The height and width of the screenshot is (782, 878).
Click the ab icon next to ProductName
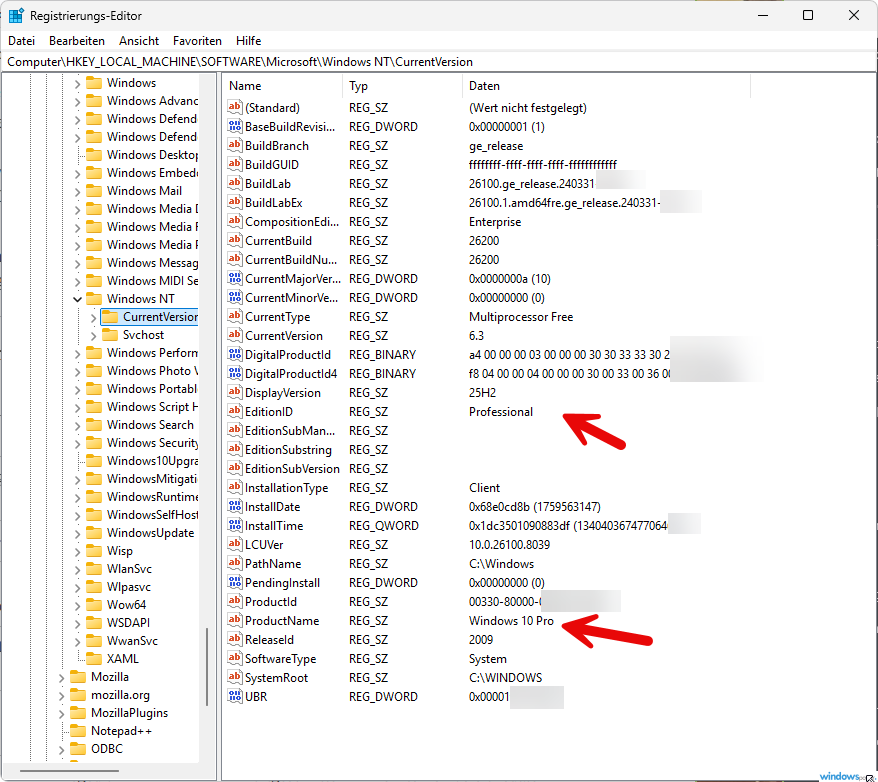click(234, 621)
